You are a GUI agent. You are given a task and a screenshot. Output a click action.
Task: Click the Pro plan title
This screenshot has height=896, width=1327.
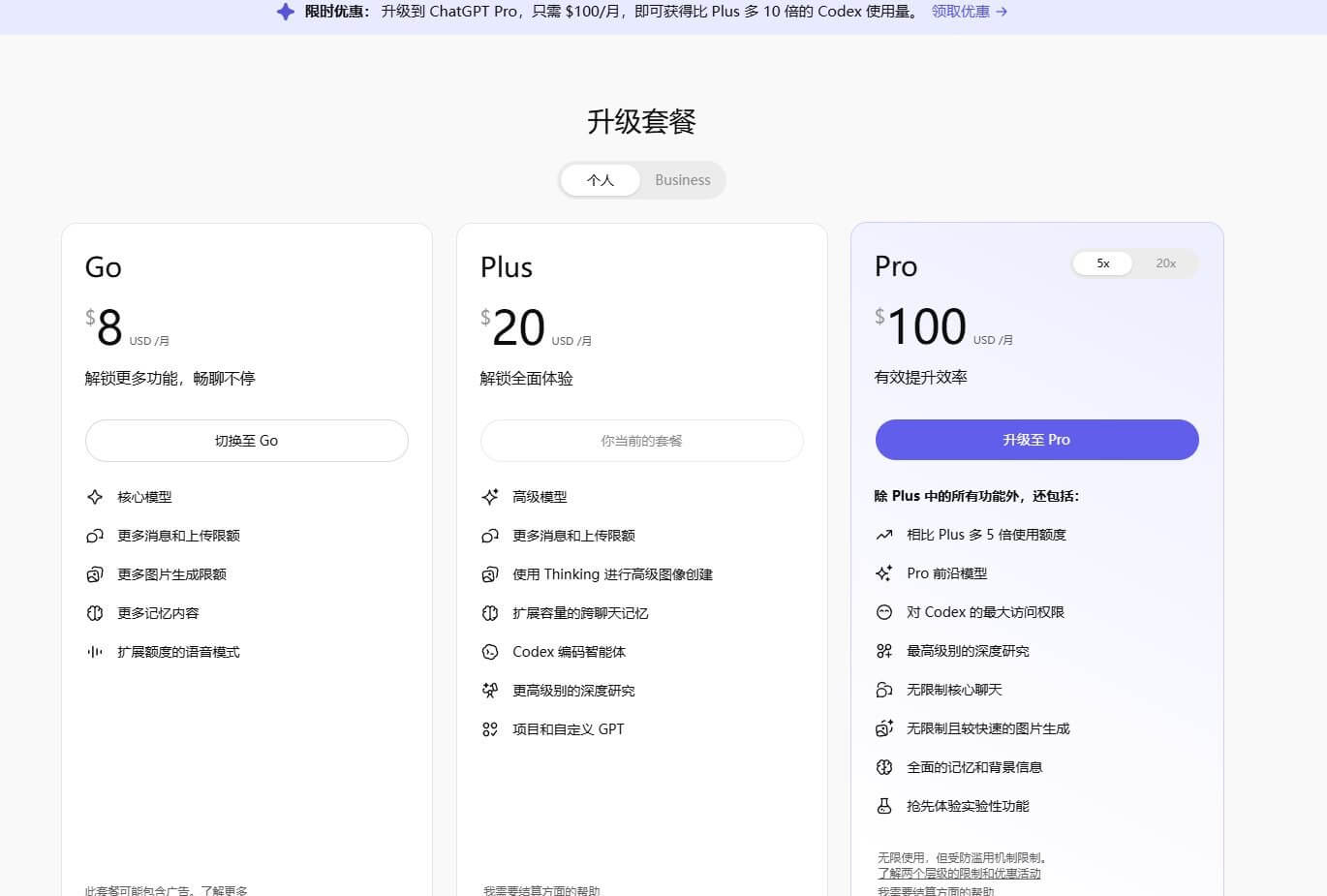pyautogui.click(x=896, y=266)
